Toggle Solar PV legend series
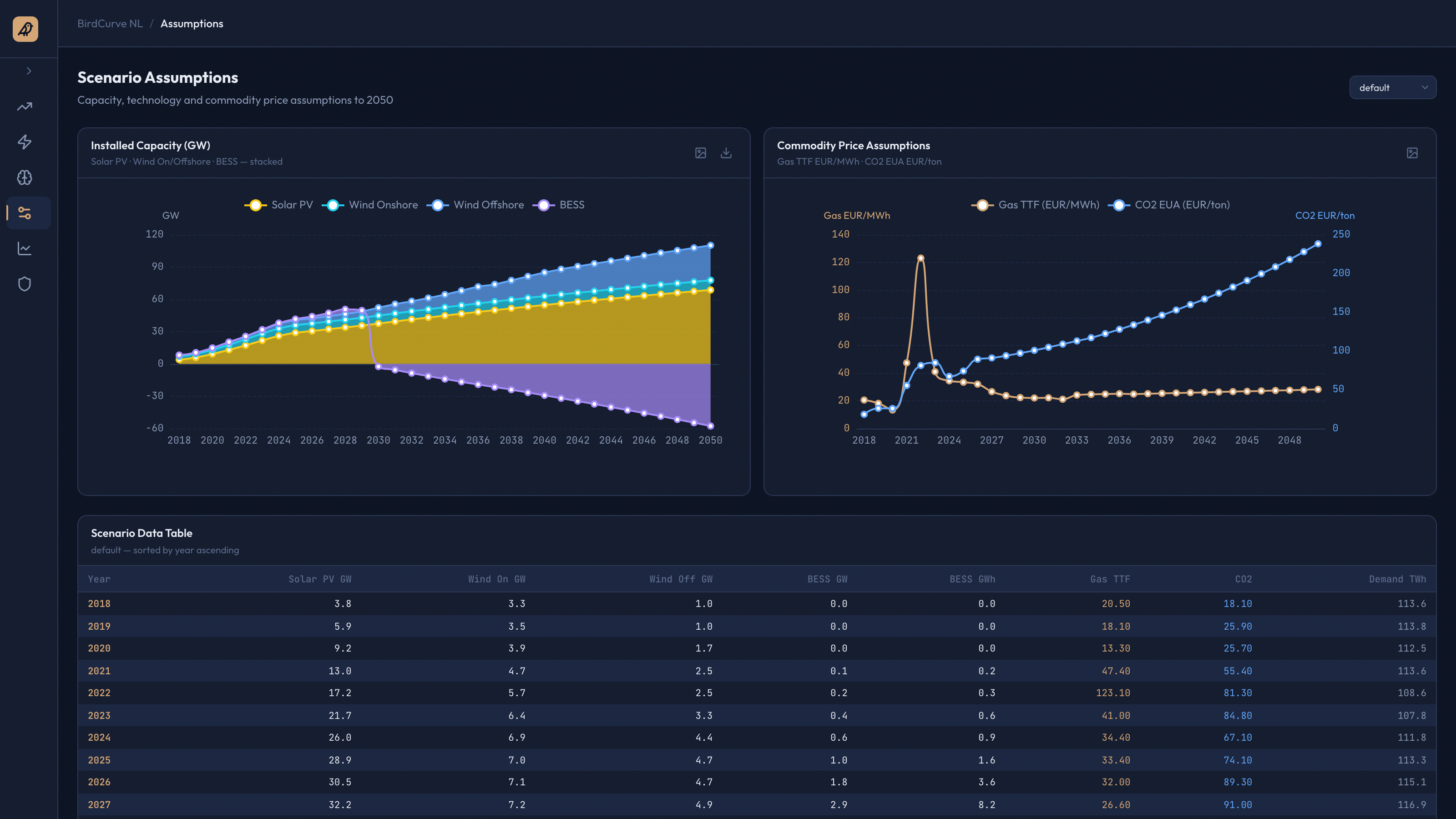Viewport: 1456px width, 819px height. click(278, 205)
